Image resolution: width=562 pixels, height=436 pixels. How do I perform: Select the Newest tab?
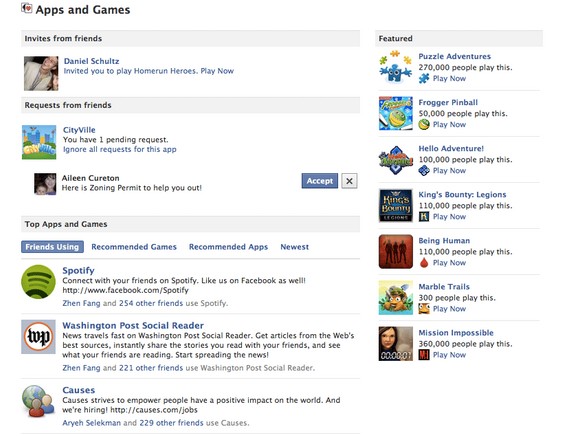coord(295,247)
